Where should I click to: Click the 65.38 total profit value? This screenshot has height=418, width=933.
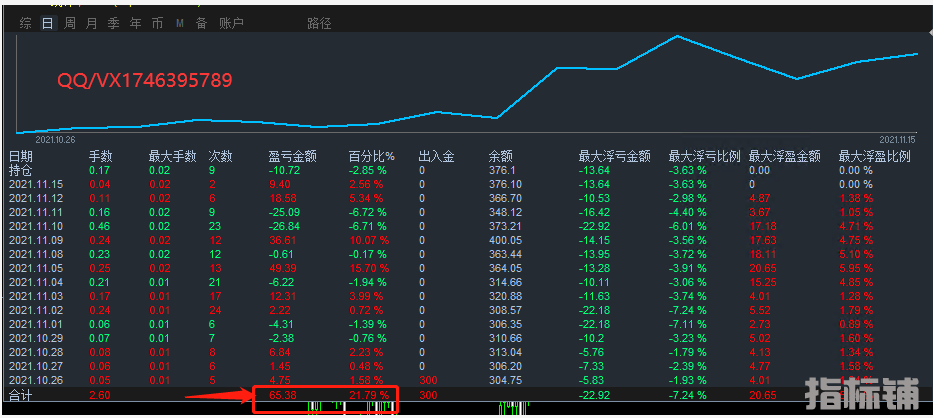pos(283,394)
